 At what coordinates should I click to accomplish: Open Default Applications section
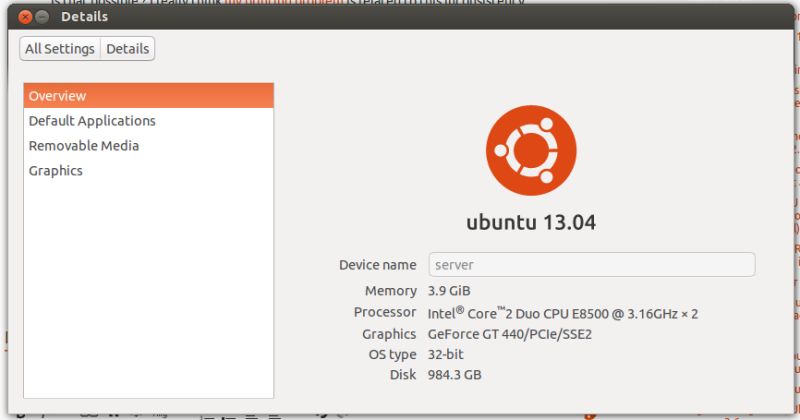coord(148,121)
